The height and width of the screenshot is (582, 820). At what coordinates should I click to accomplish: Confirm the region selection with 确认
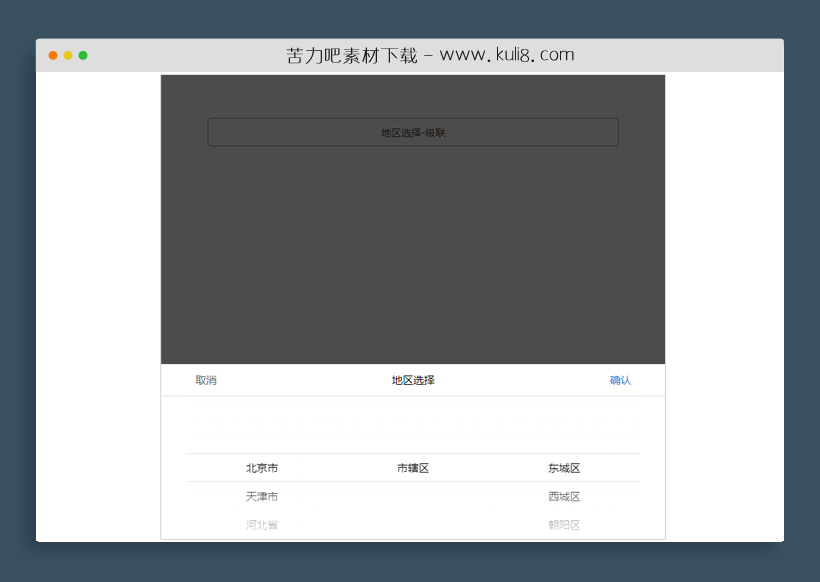click(x=620, y=380)
